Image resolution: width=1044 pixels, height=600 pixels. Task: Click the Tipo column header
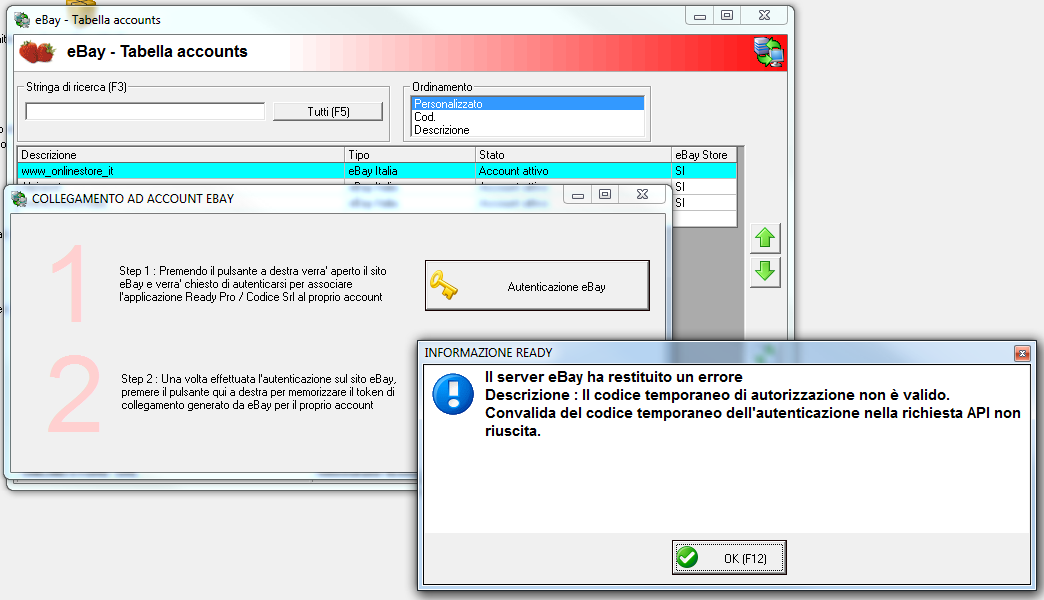pyautogui.click(x=409, y=154)
